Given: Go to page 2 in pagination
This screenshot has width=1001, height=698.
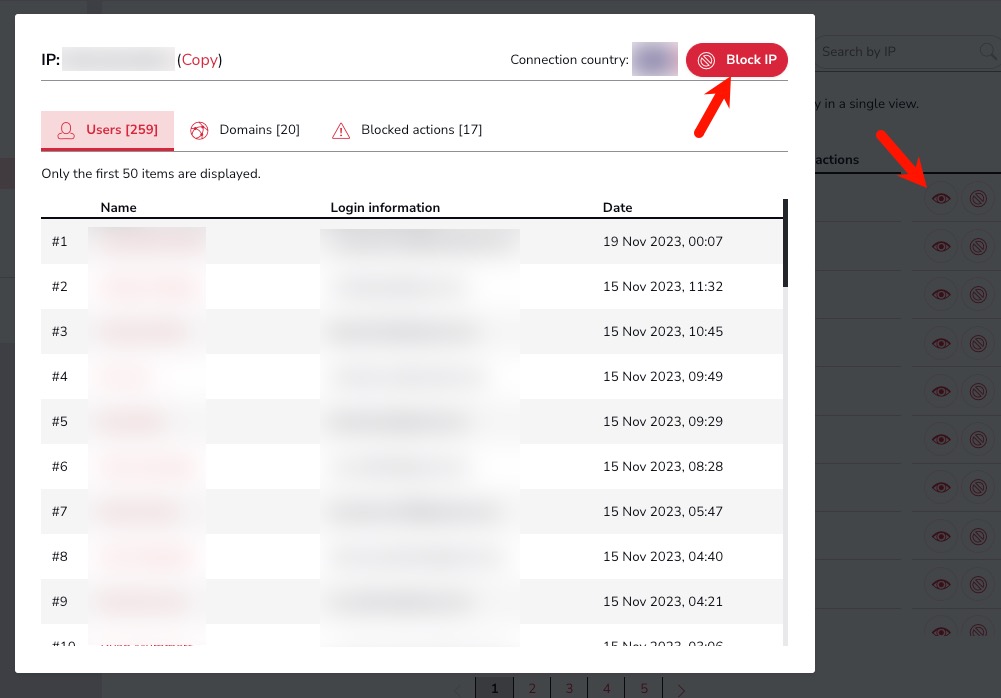Looking at the screenshot, I should [x=532, y=688].
